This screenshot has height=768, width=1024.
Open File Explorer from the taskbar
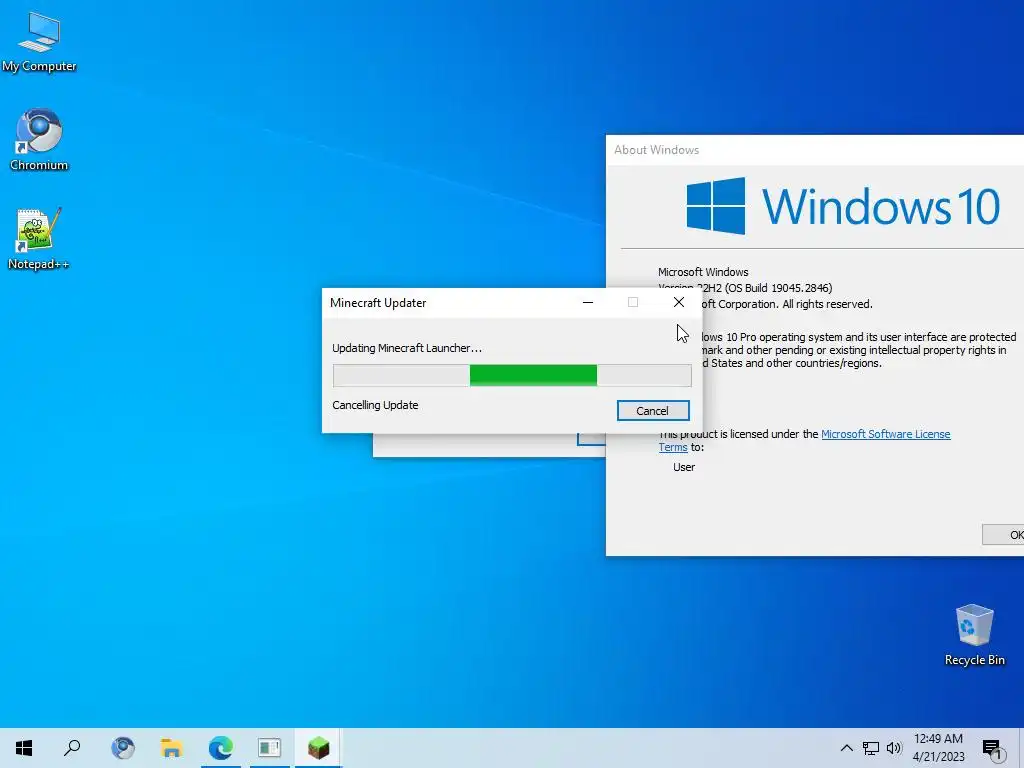pos(172,748)
